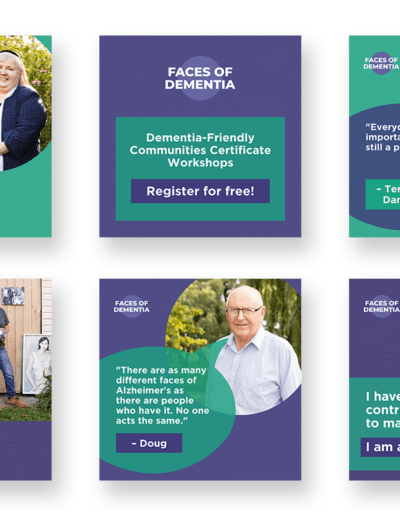
Task: Click the Faces of Dementia logo on the bottom-right purple card
Action: pos(381,306)
